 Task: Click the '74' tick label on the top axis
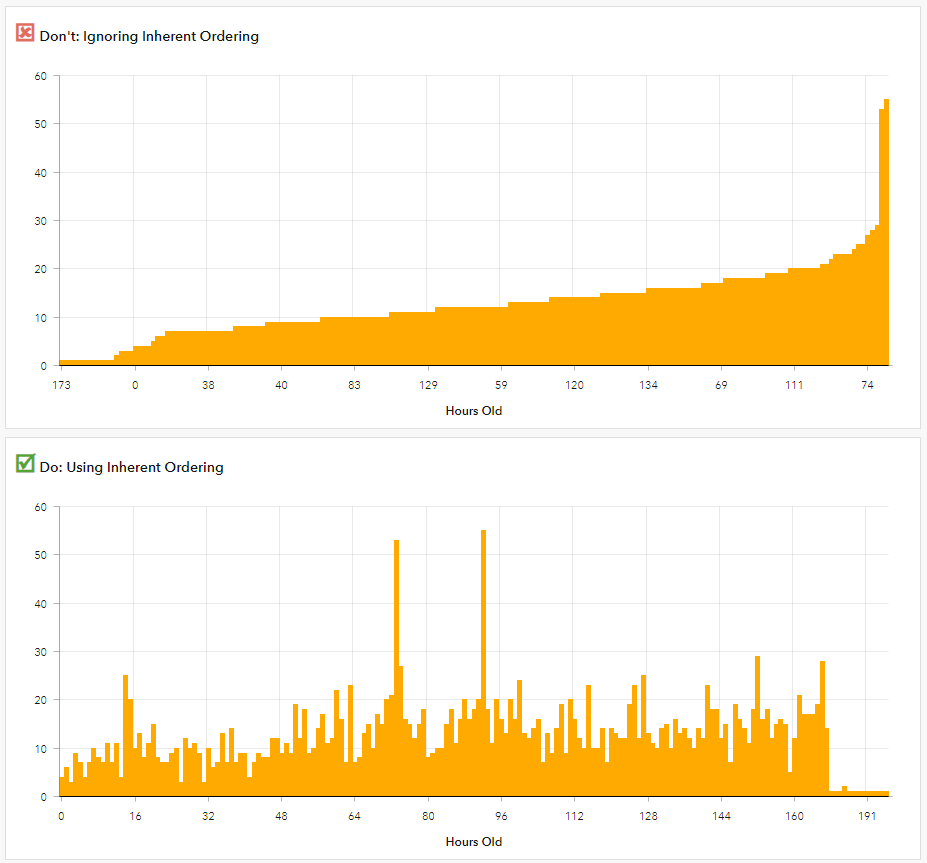[866, 383]
